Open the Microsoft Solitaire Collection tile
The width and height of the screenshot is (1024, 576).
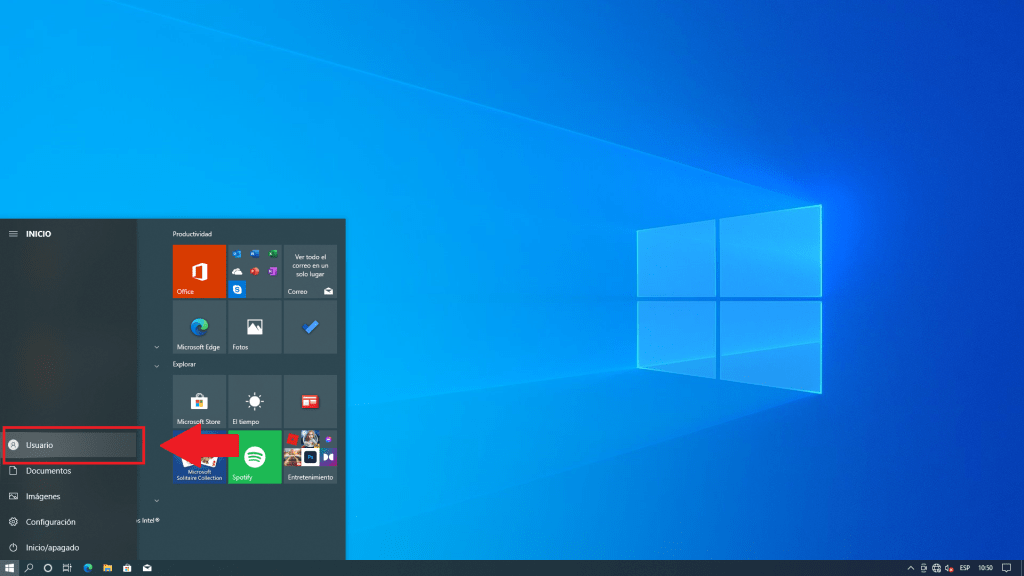pyautogui.click(x=199, y=464)
